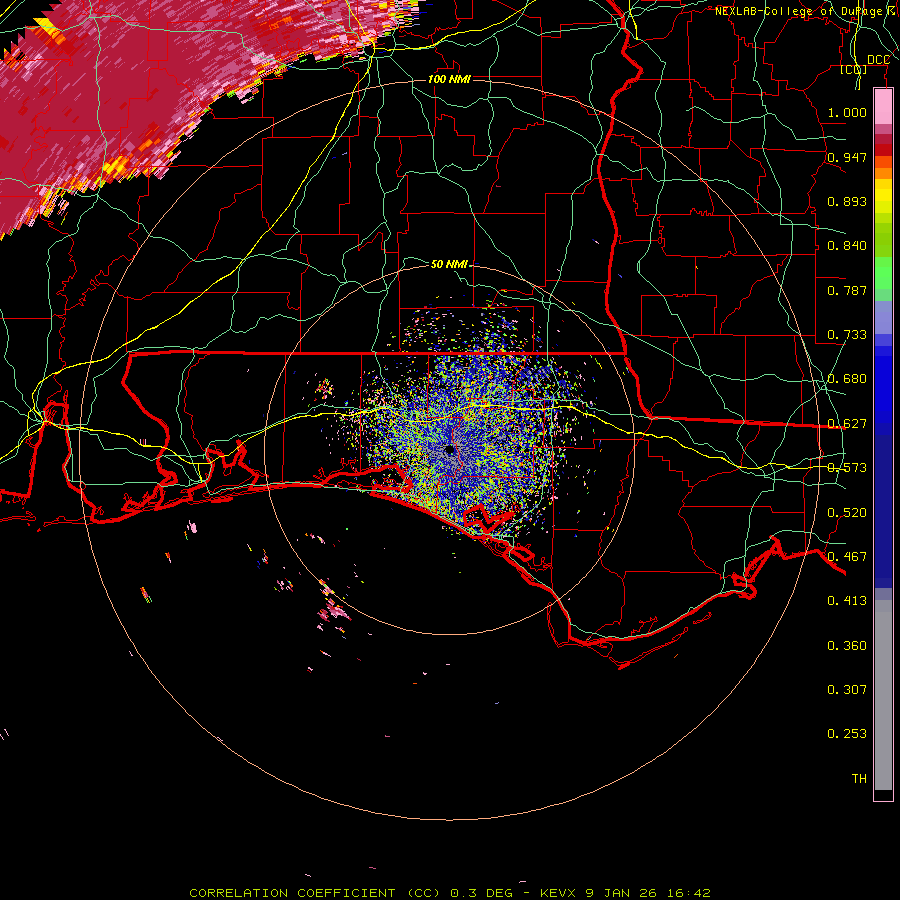
Task: Click the bright green segment of color bar
Action: pos(883,273)
